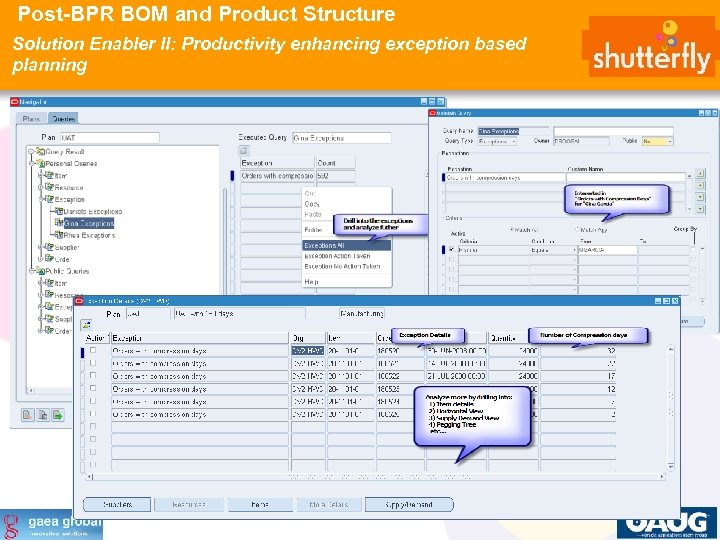The image size is (720, 540).
Task: Click Rhea Exceptions query icon
Action: pyautogui.click(x=59, y=235)
